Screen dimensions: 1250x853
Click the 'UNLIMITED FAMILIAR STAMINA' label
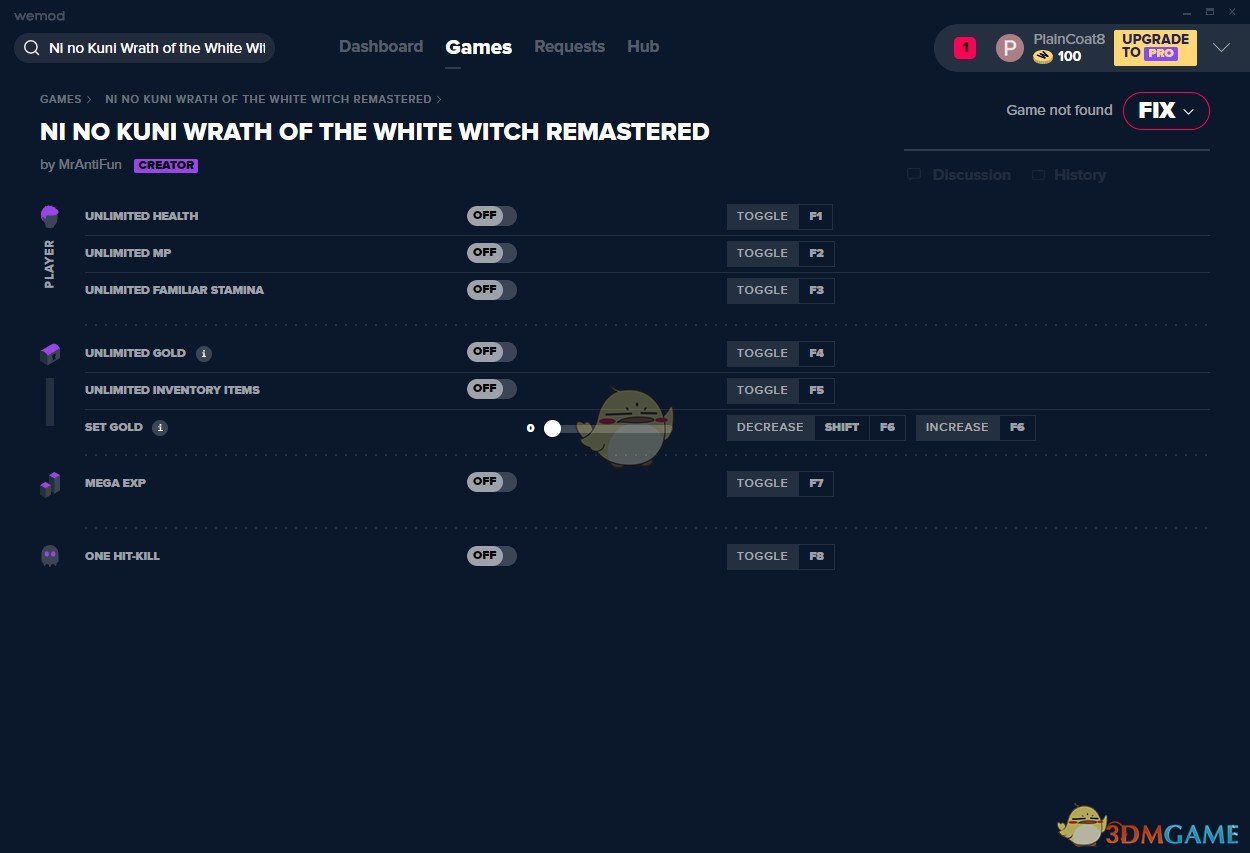174,290
